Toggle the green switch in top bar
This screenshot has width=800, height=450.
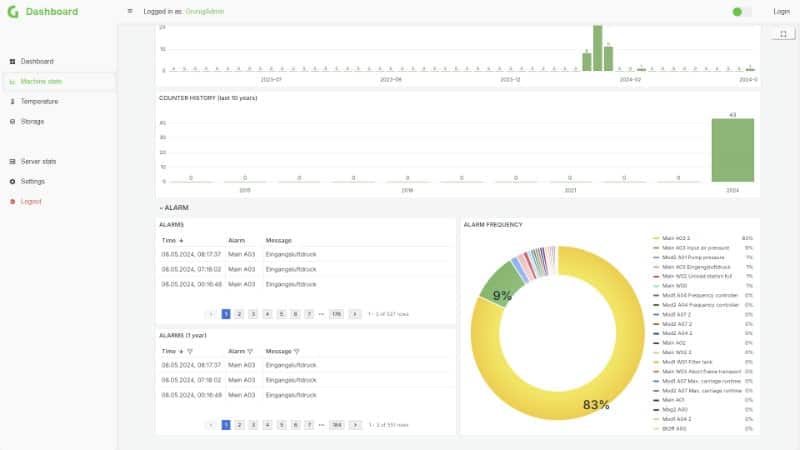pyautogui.click(x=741, y=12)
